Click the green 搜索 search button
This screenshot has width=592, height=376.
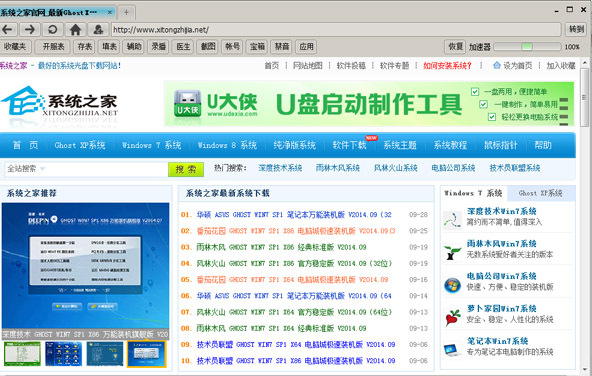click(x=186, y=170)
